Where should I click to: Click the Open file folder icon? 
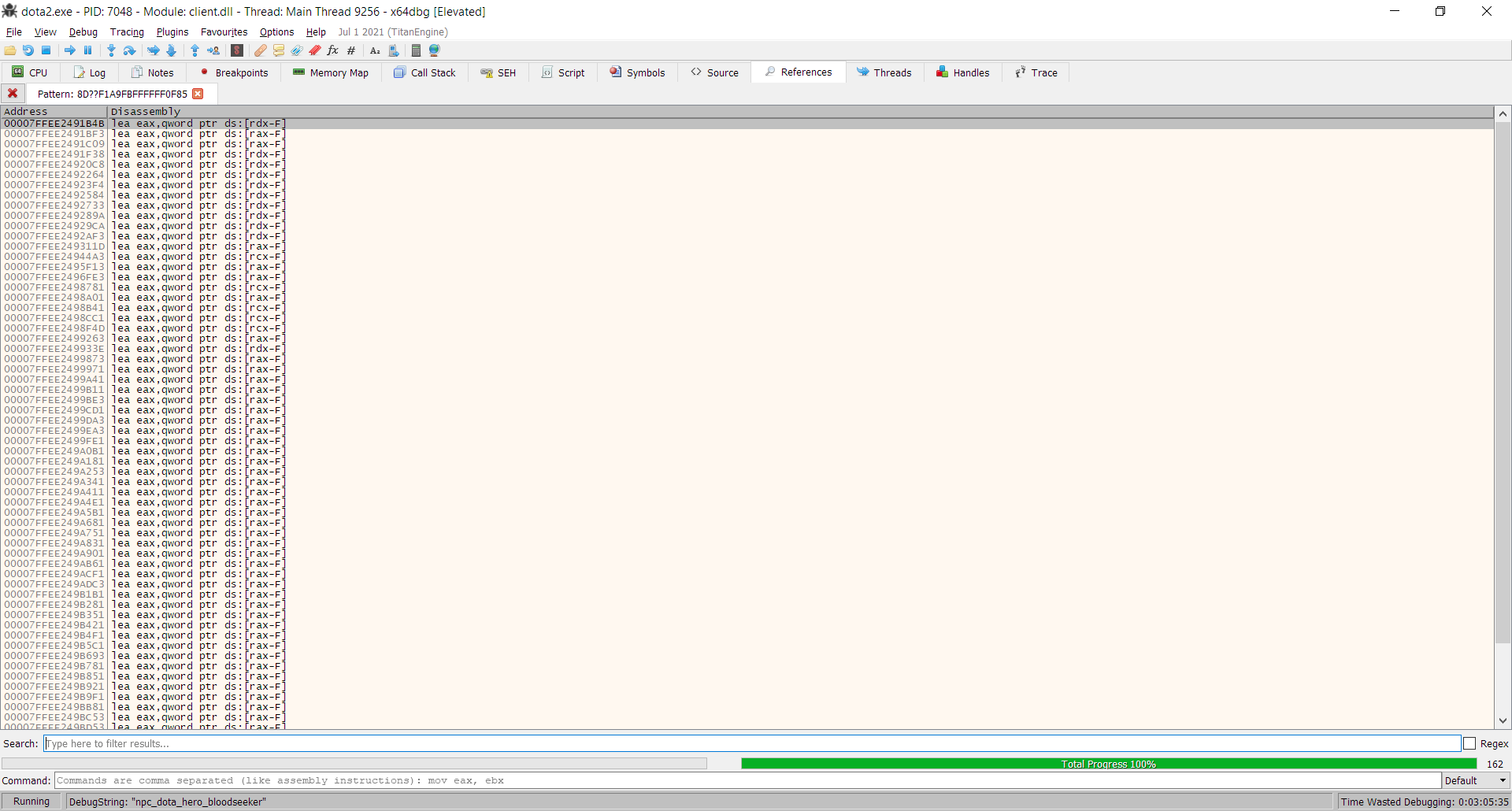click(10, 50)
